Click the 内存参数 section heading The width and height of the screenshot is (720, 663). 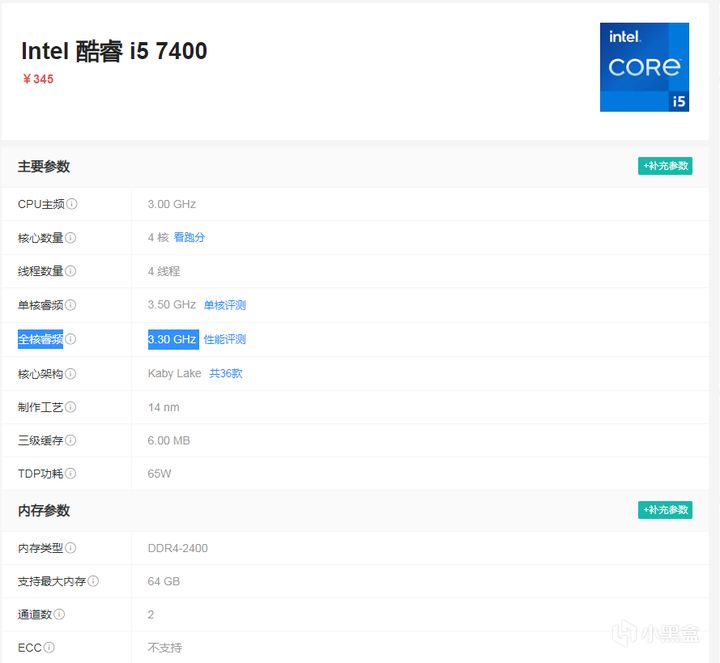[44, 510]
